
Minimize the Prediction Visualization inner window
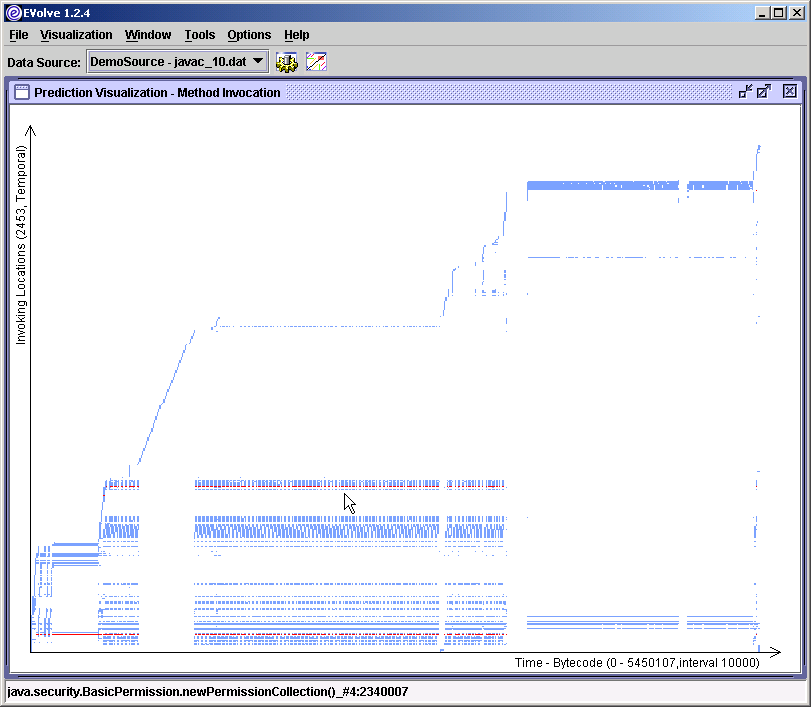click(745, 92)
